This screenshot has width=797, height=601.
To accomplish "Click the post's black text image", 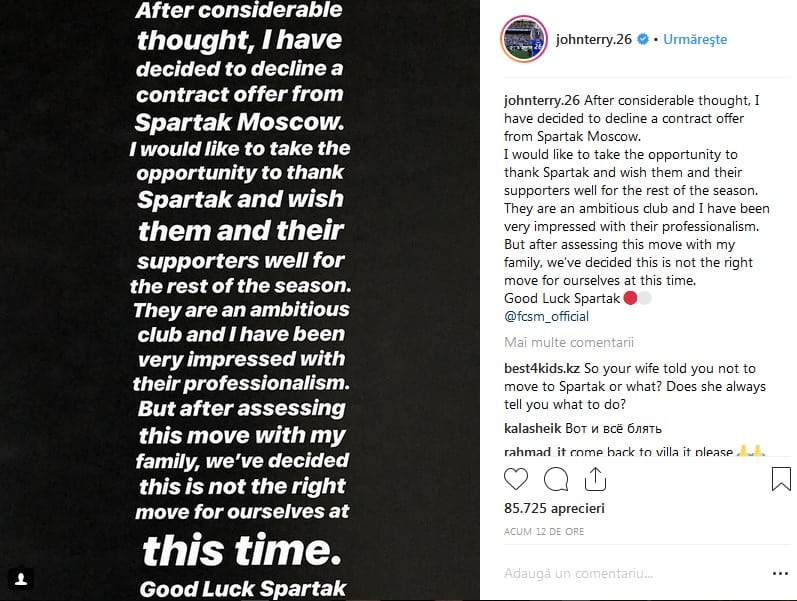I will point(240,300).
